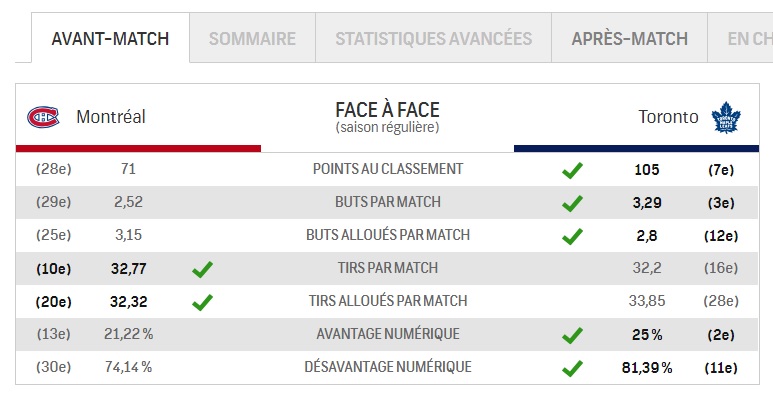Click Toronto's 105 points value
This screenshot has height=399, width=773.
pos(647,170)
